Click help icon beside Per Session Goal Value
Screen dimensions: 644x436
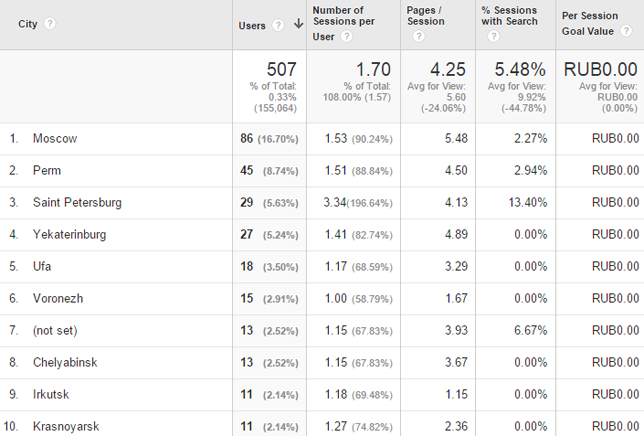[626, 31]
